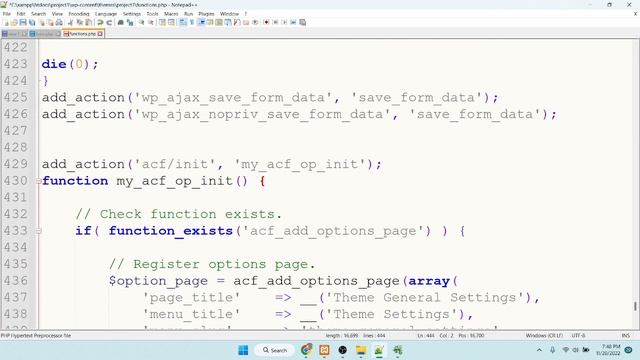Open the Macro menu

pyautogui.click(x=171, y=14)
